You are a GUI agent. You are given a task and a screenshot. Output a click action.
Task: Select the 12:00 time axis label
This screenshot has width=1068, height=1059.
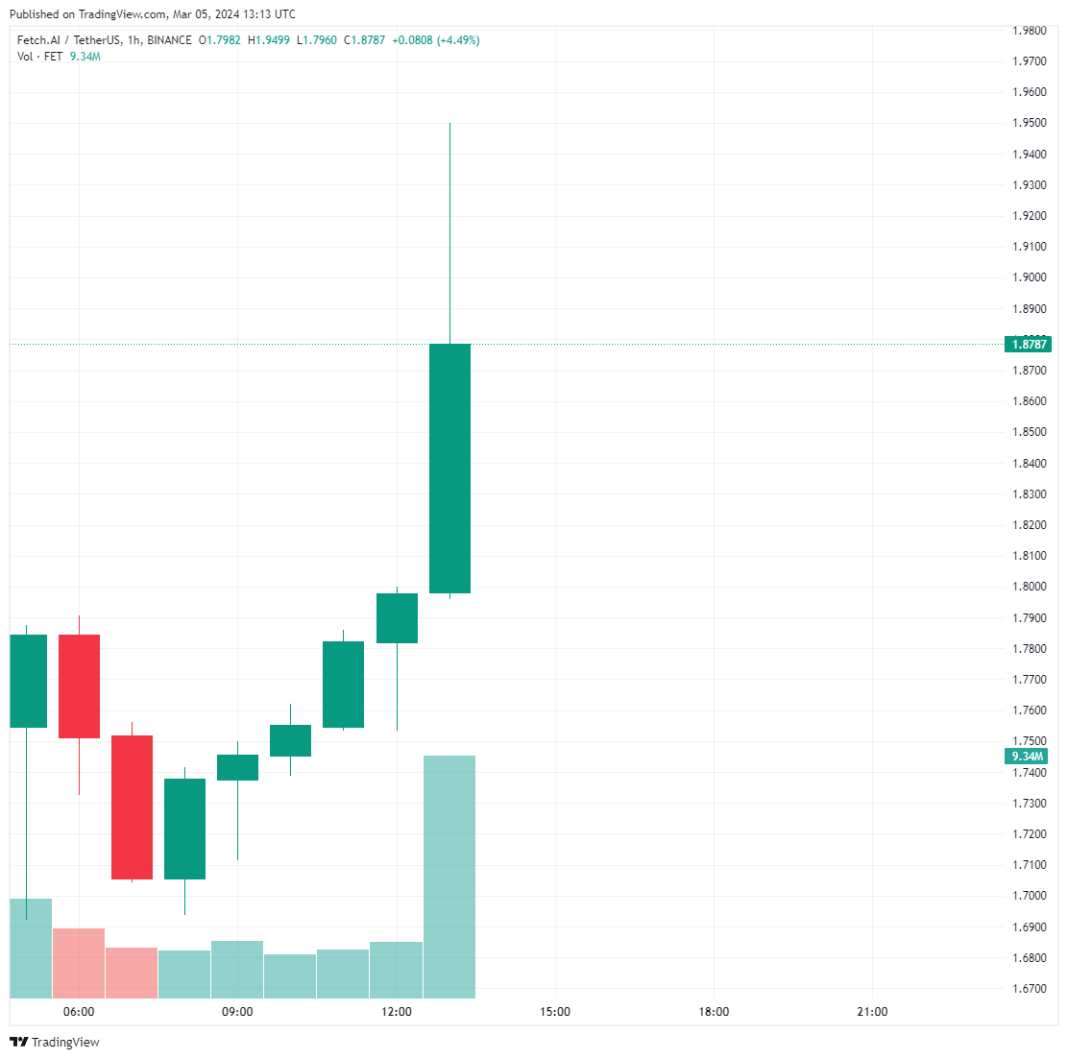click(x=396, y=1012)
